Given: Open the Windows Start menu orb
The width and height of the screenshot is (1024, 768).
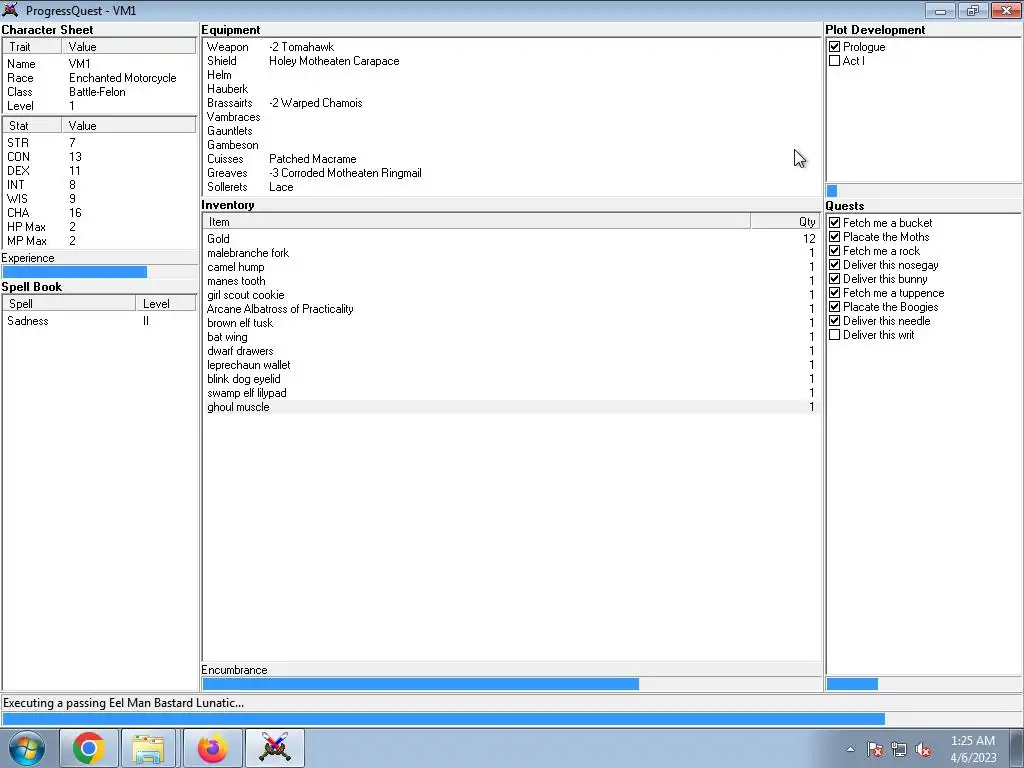Looking at the screenshot, I should [x=26, y=748].
